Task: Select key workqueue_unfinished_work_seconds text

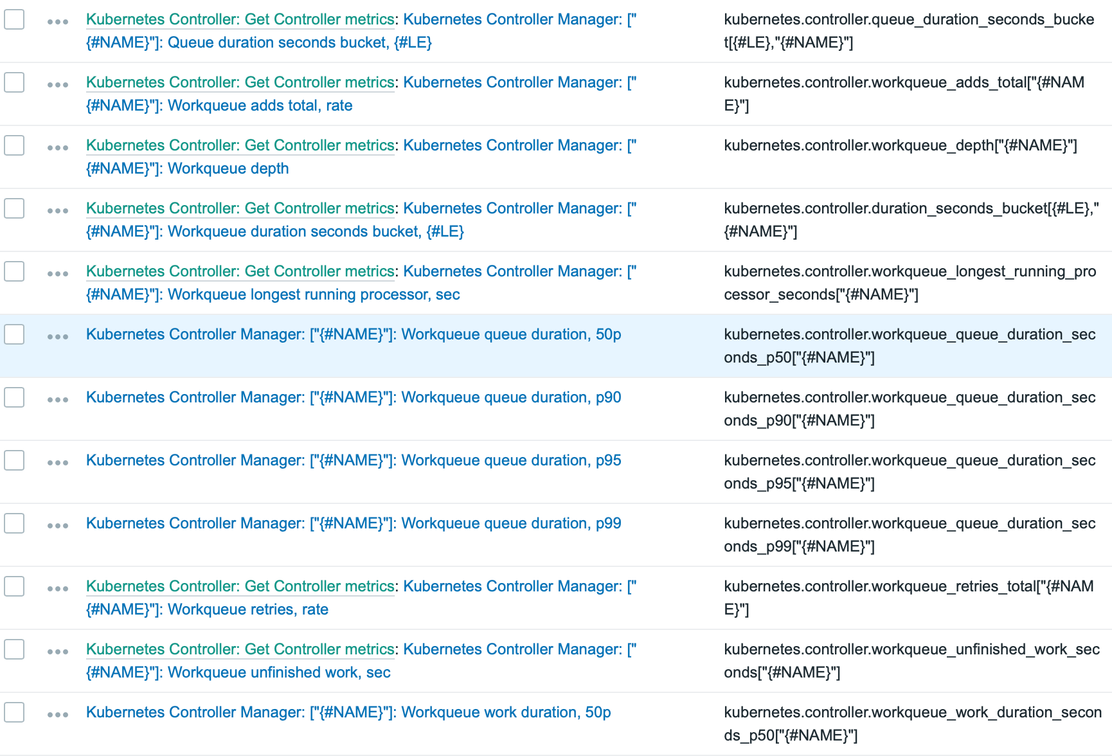Action: (912, 660)
